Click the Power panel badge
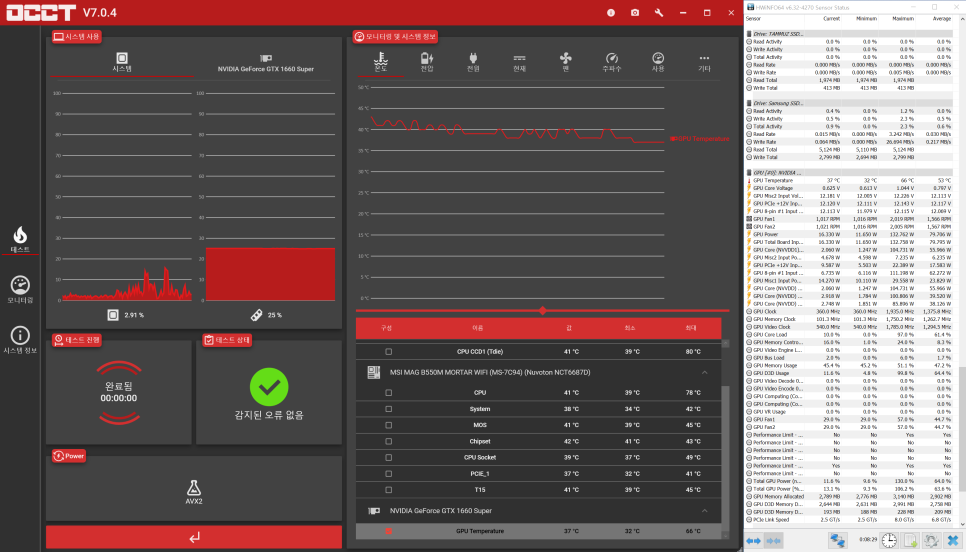This screenshot has width=966, height=552. click(x=69, y=456)
